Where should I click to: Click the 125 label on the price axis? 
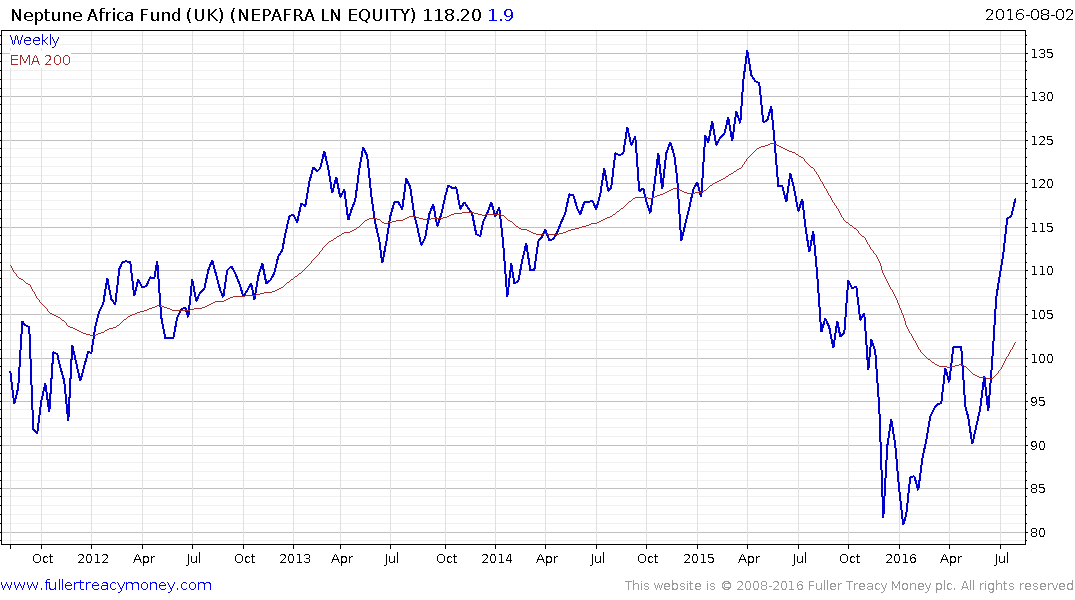pyautogui.click(x=1042, y=141)
